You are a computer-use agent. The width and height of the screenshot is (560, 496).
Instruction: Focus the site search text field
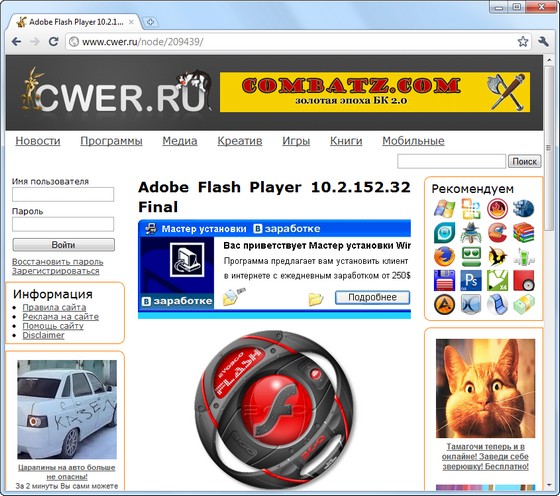(451, 161)
